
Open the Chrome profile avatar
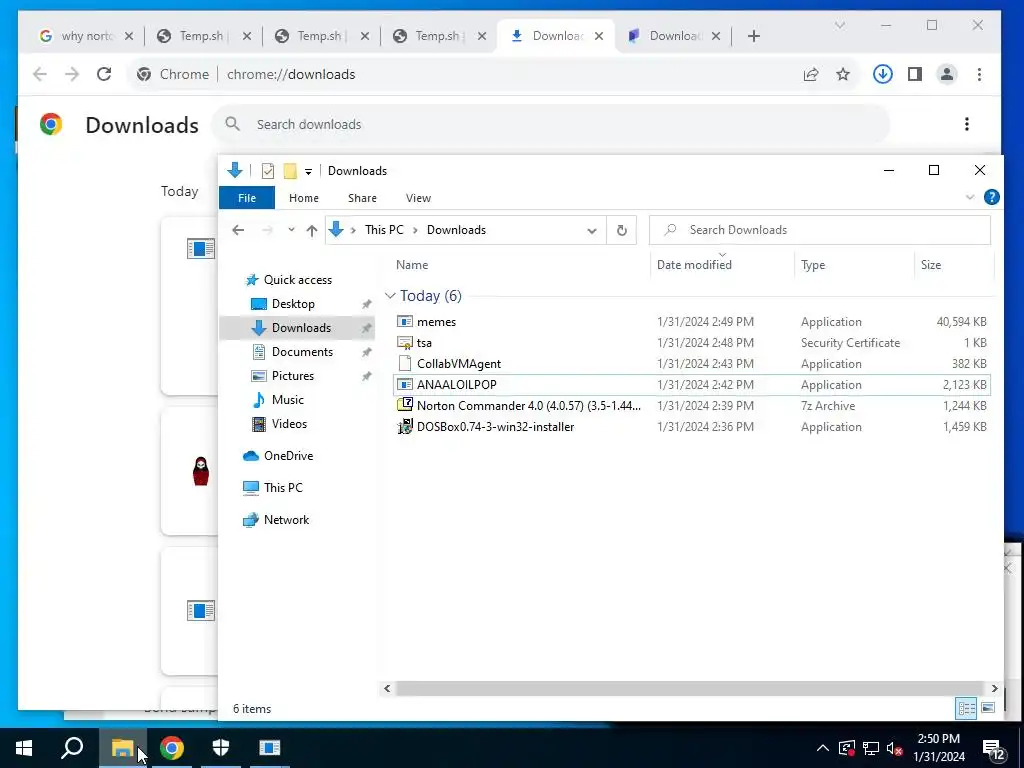pos(946,74)
